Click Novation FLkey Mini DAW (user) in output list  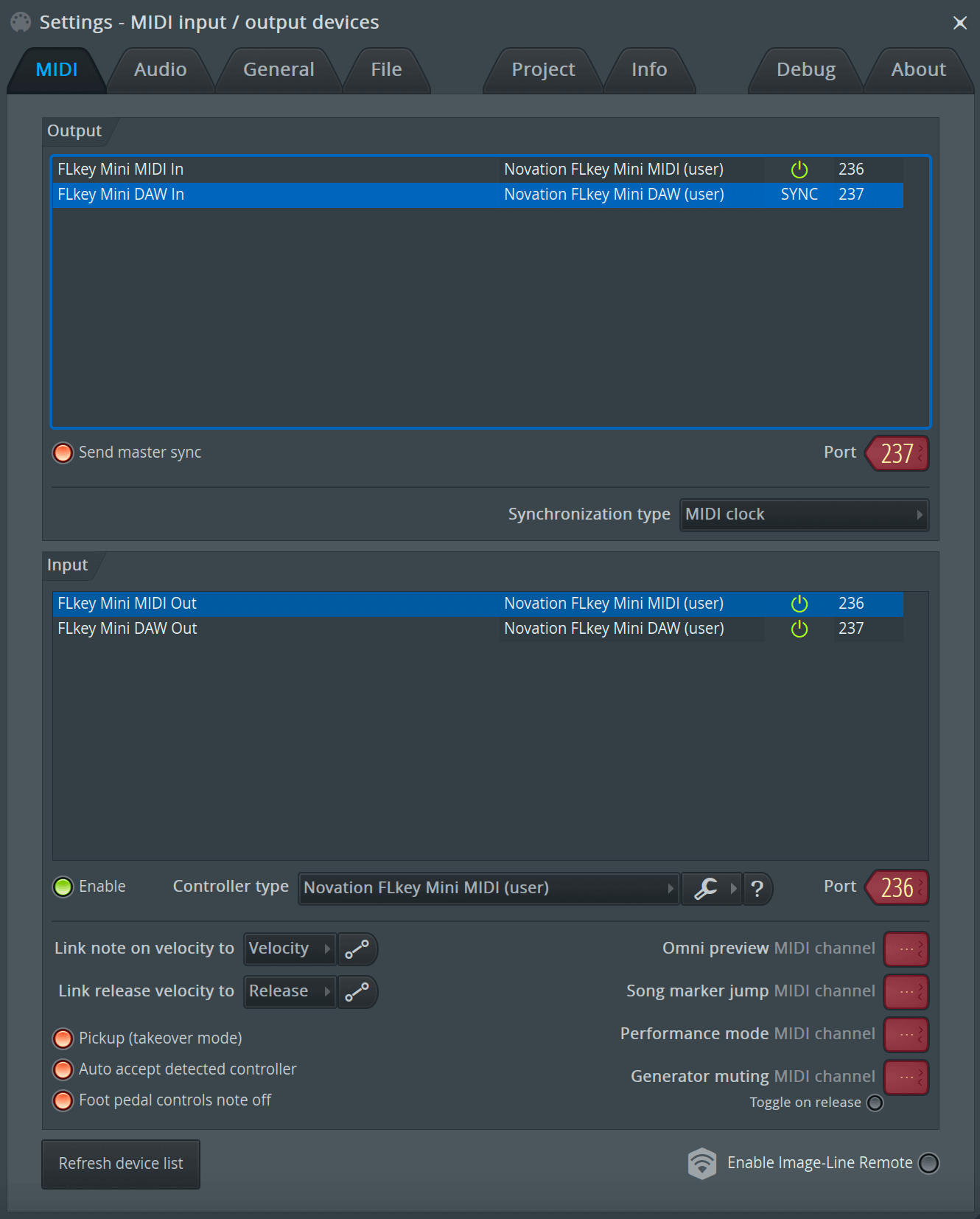[x=614, y=195]
